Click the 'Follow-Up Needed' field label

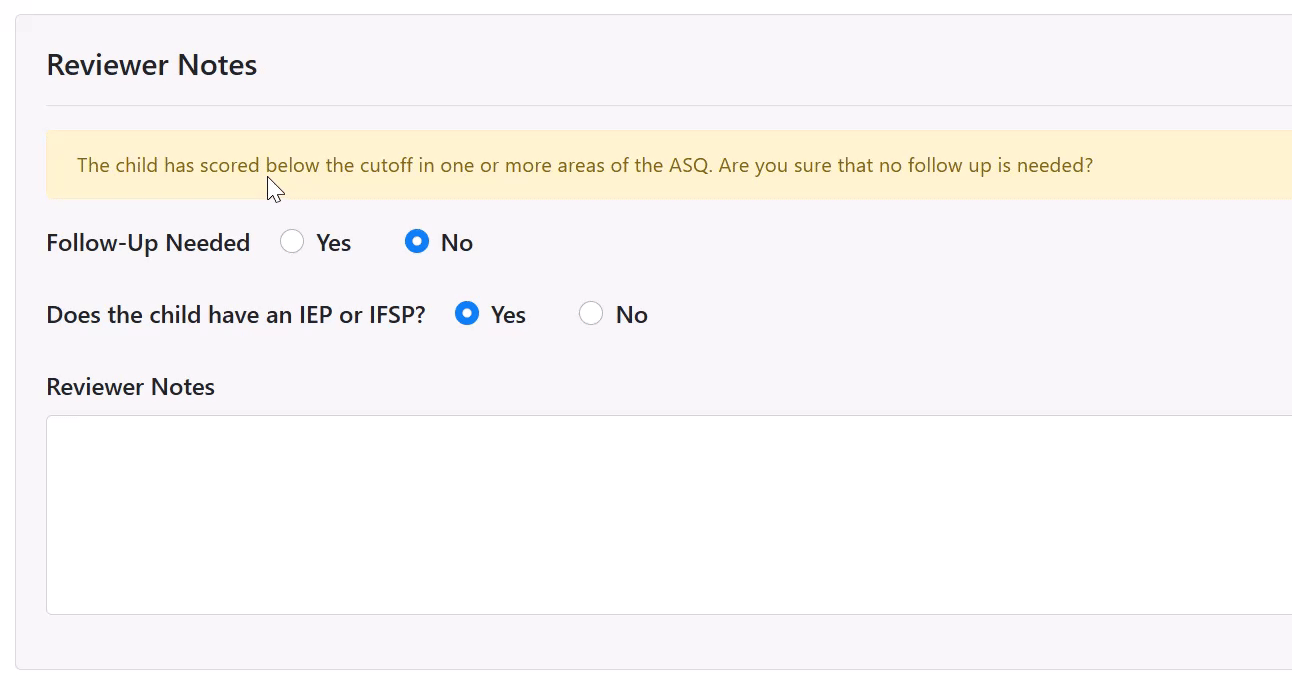[148, 243]
